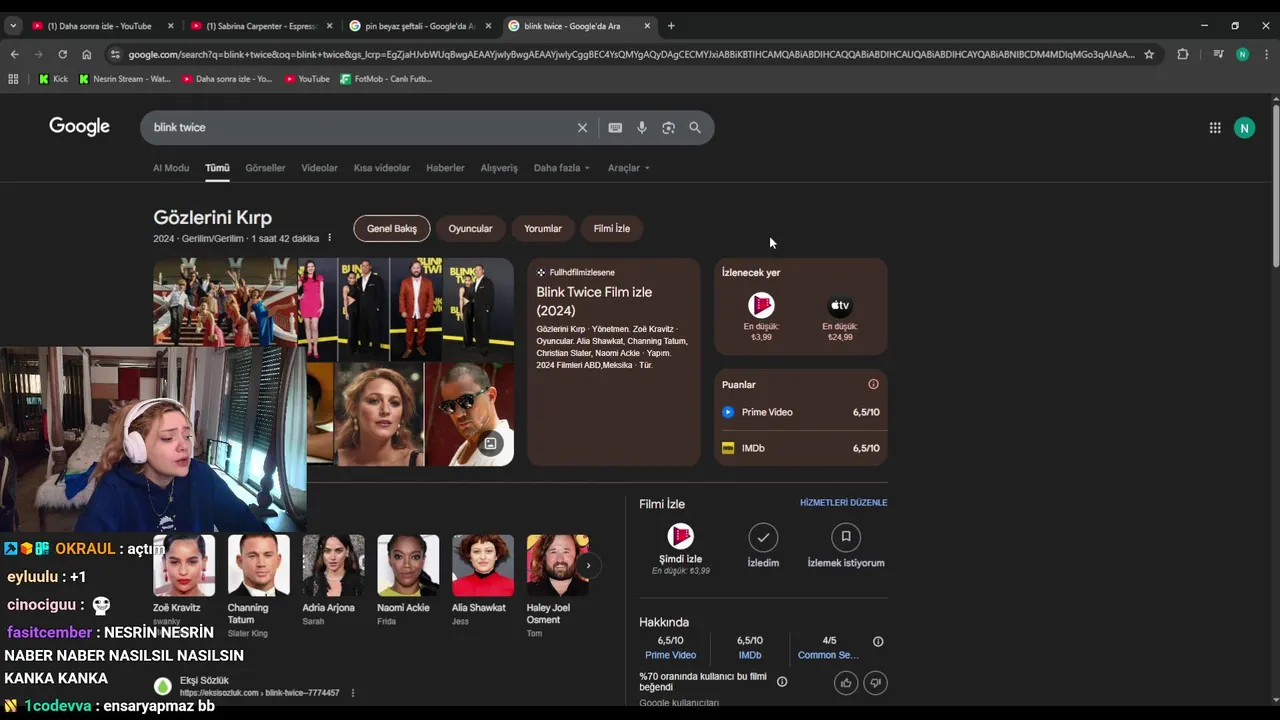The height and width of the screenshot is (720, 1280).
Task: Open info icon in Puanlar card
Action: (873, 384)
